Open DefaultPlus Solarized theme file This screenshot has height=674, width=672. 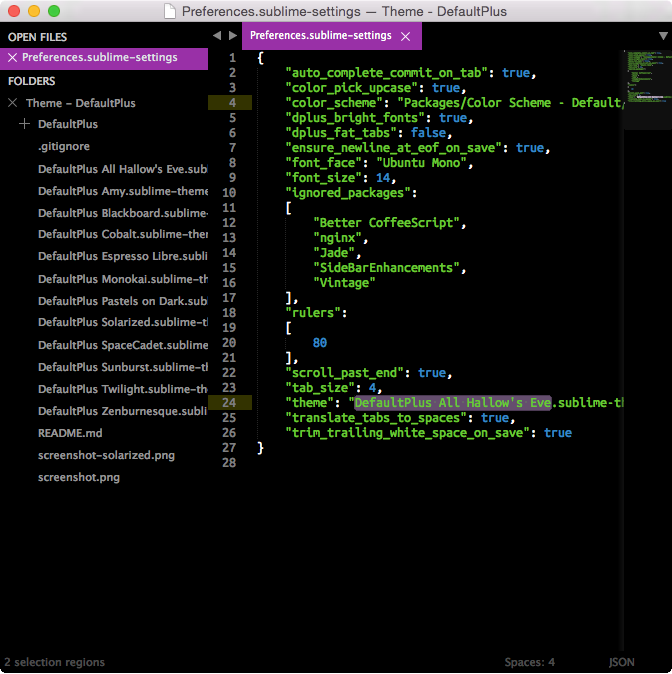click(x=123, y=322)
